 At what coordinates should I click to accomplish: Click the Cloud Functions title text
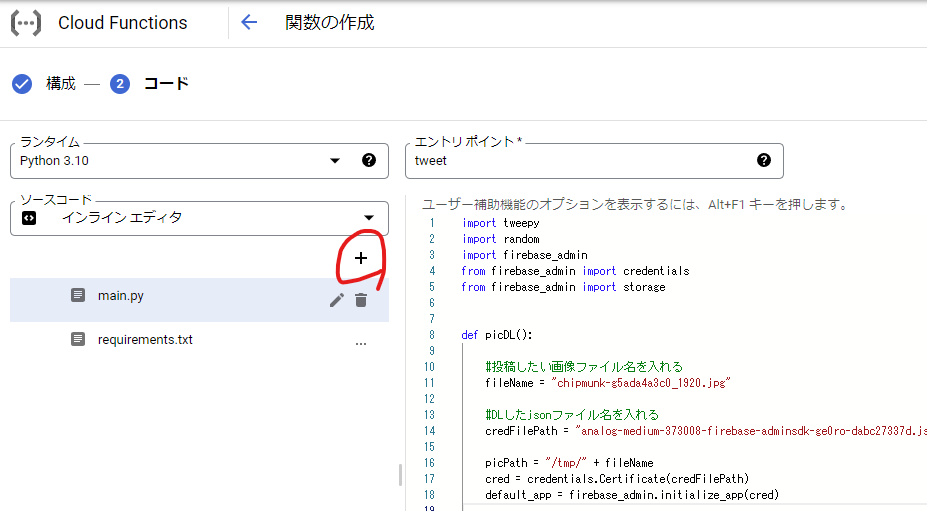[122, 22]
